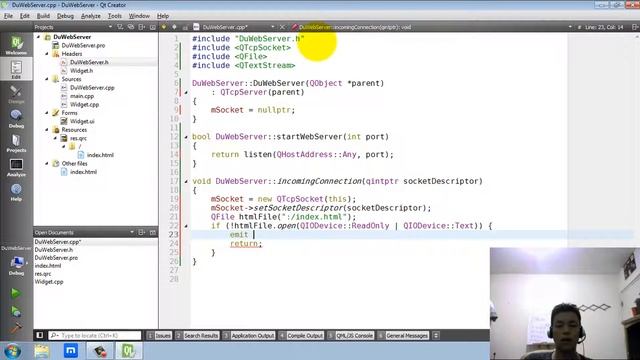This screenshot has width=640, height=360.
Task: Split the Open Documents panel
Action: [x=142, y=232]
